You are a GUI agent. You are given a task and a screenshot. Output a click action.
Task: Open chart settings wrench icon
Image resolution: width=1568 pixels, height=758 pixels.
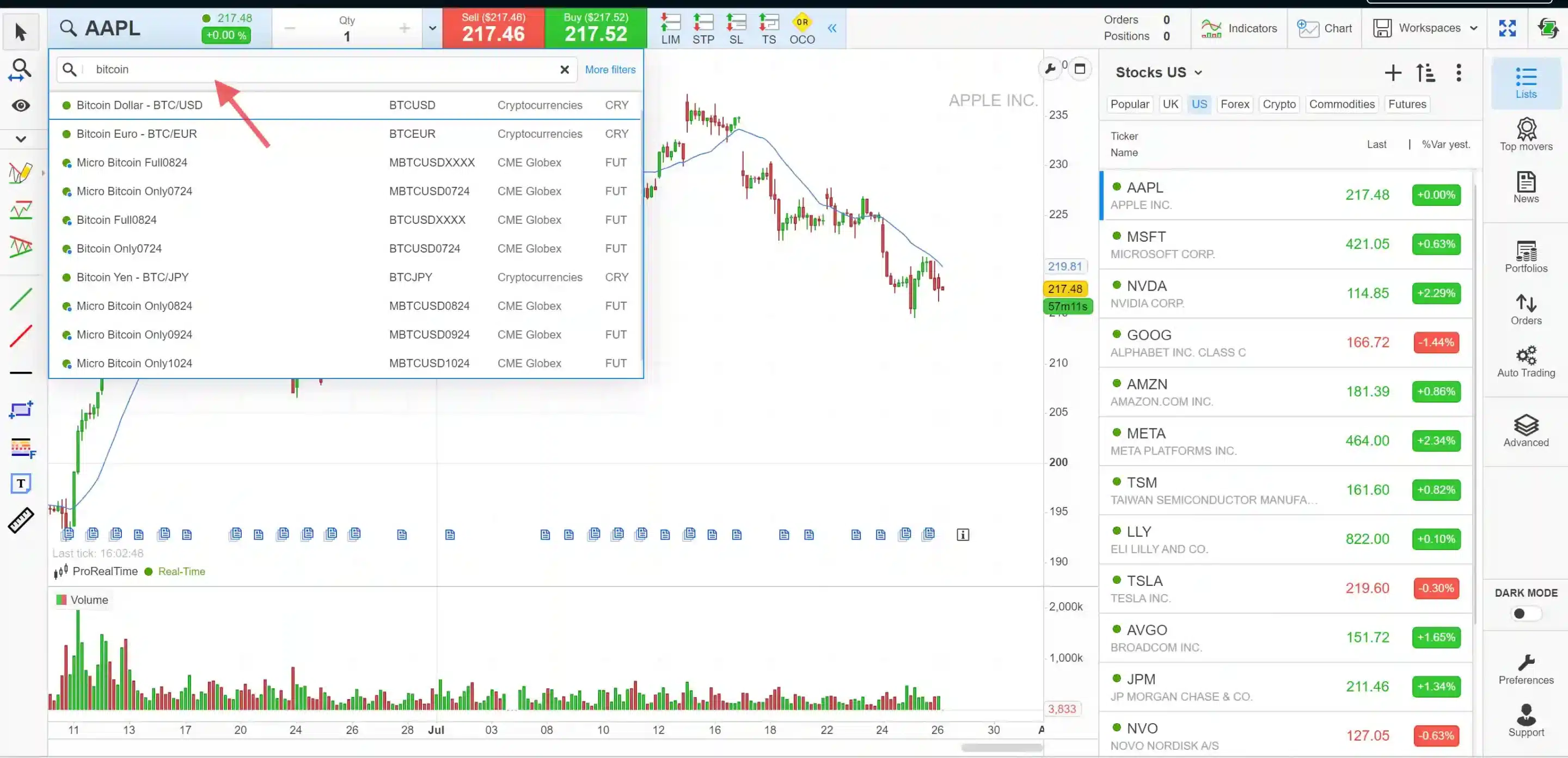[x=1049, y=69]
